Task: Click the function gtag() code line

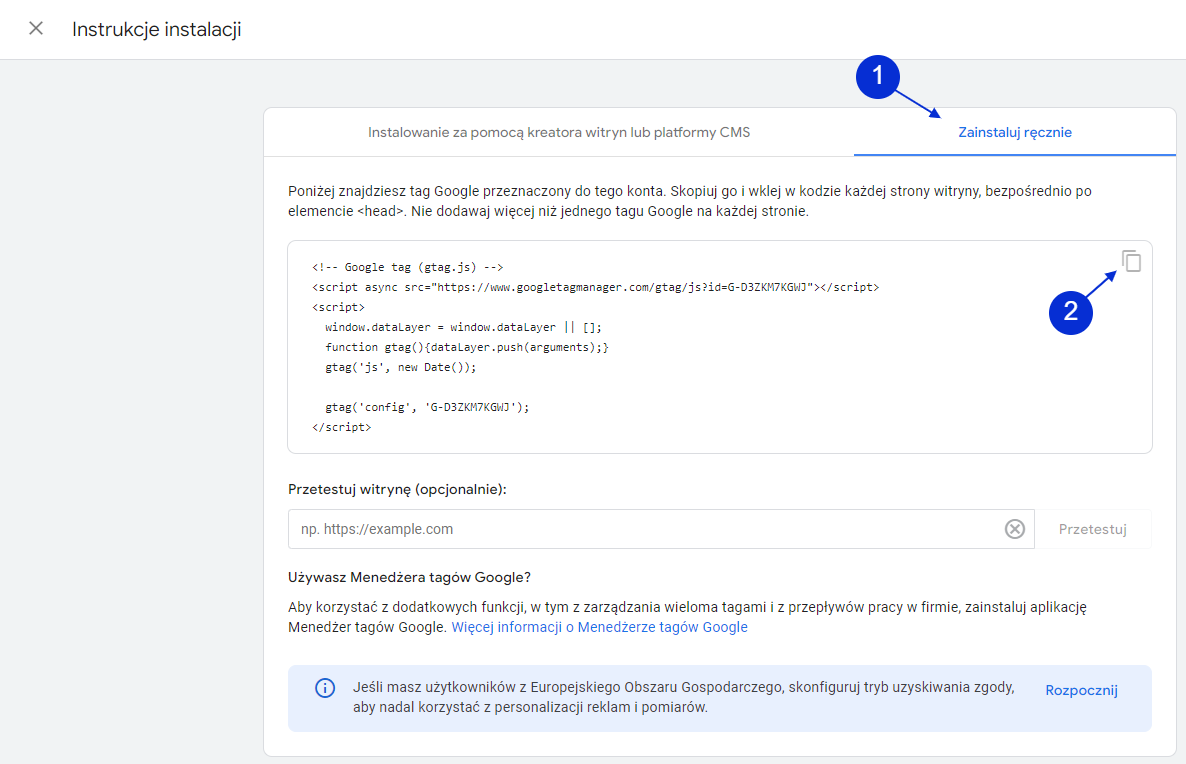Action: coord(467,347)
